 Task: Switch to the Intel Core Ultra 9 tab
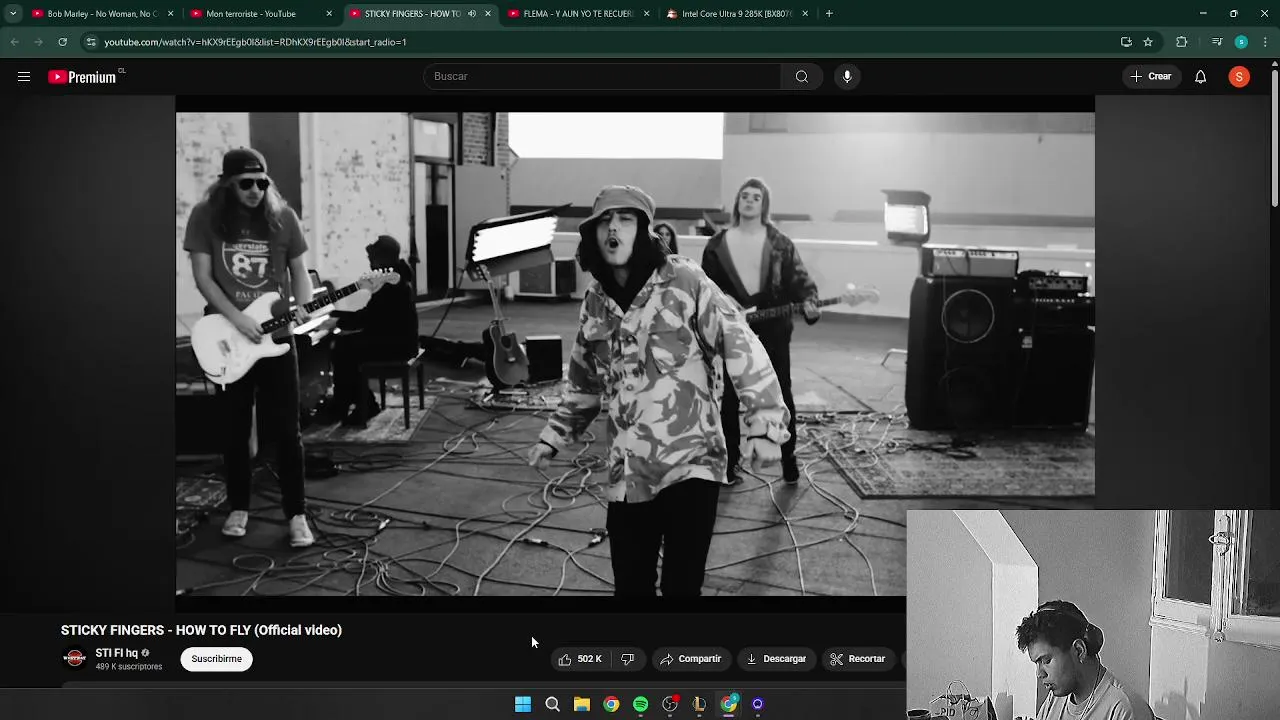[736, 14]
